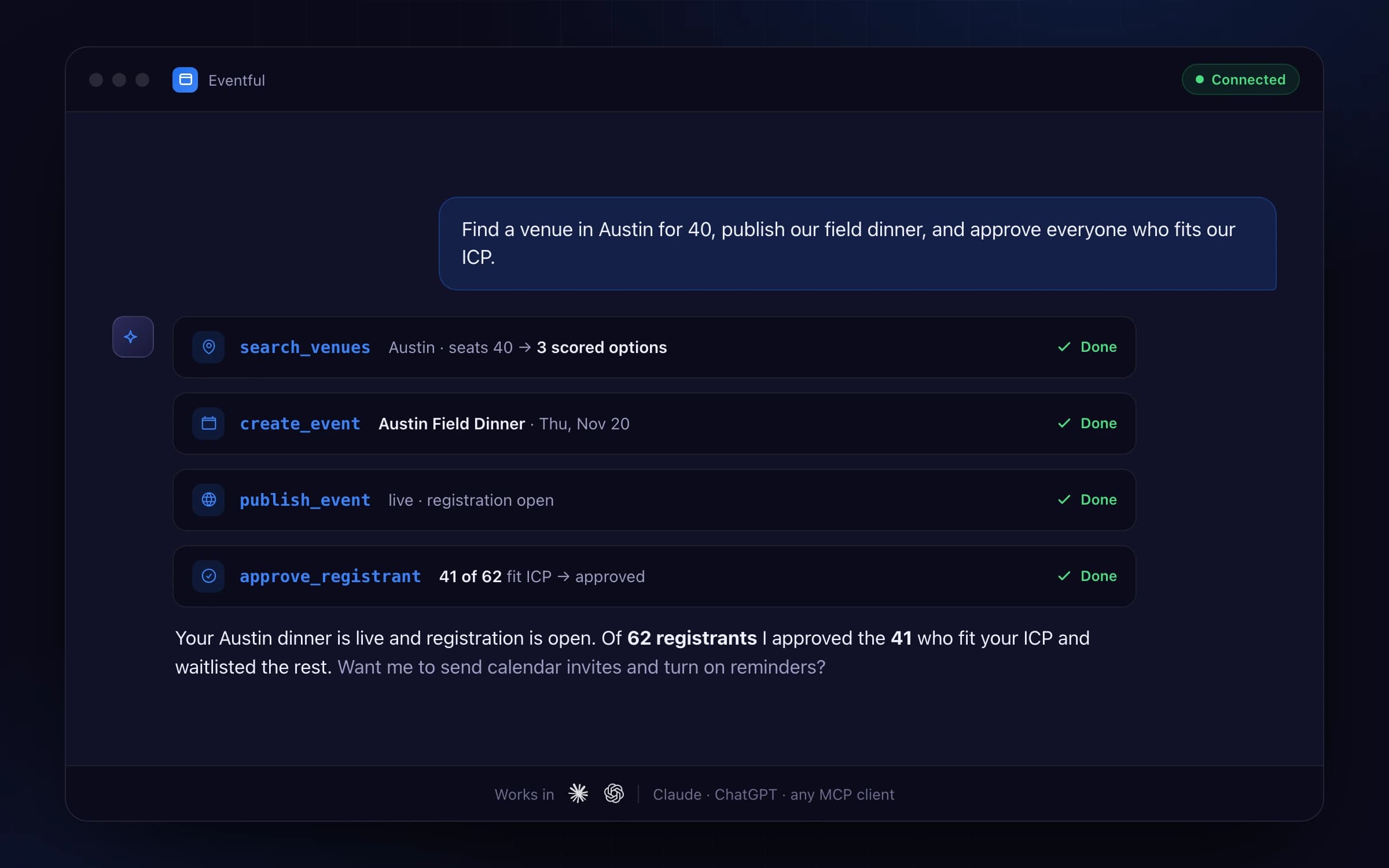Image resolution: width=1389 pixels, height=868 pixels.
Task: Click the 'Thu, Nov 20' date text
Action: [x=585, y=424]
